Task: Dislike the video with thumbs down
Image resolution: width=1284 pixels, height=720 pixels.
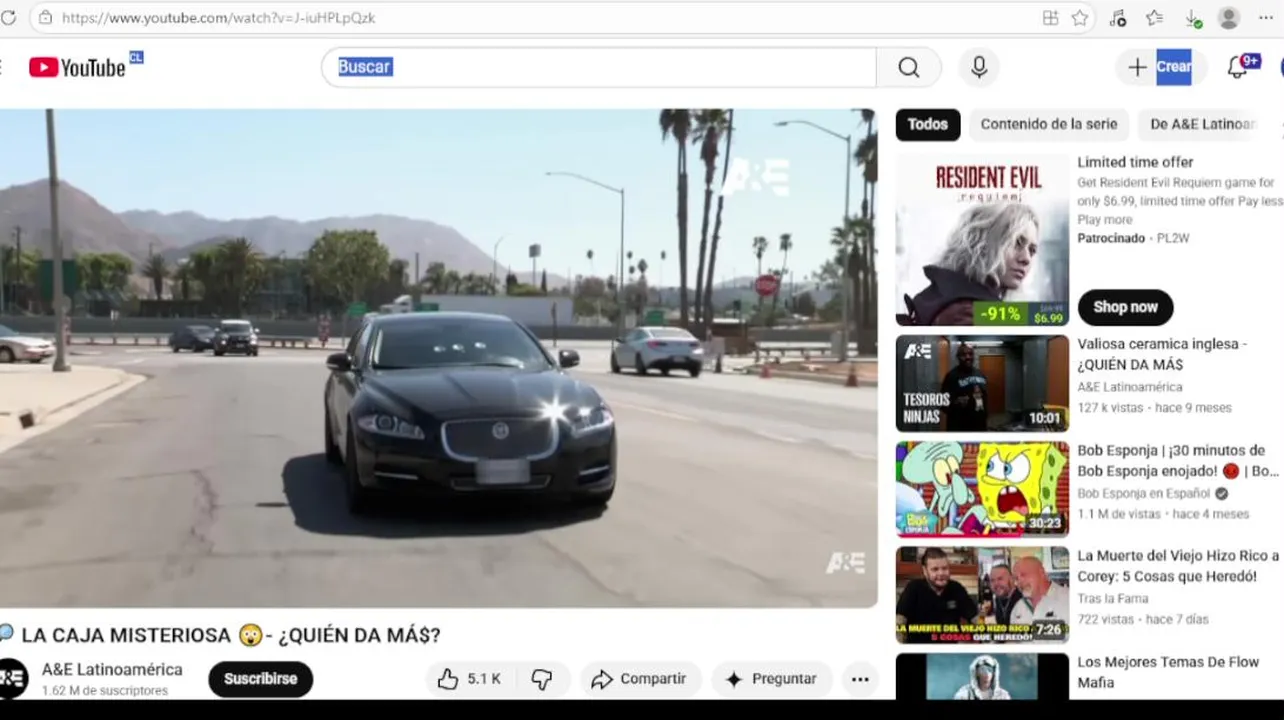Action: coord(541,679)
